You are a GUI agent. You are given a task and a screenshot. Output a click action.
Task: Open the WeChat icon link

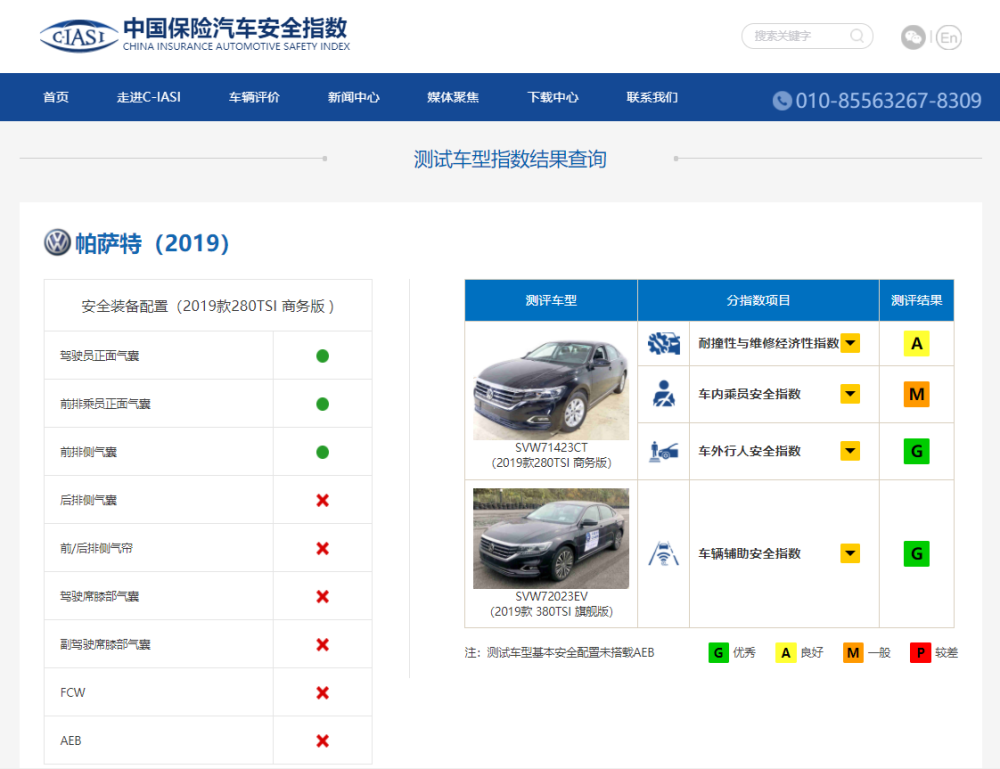coord(913,37)
